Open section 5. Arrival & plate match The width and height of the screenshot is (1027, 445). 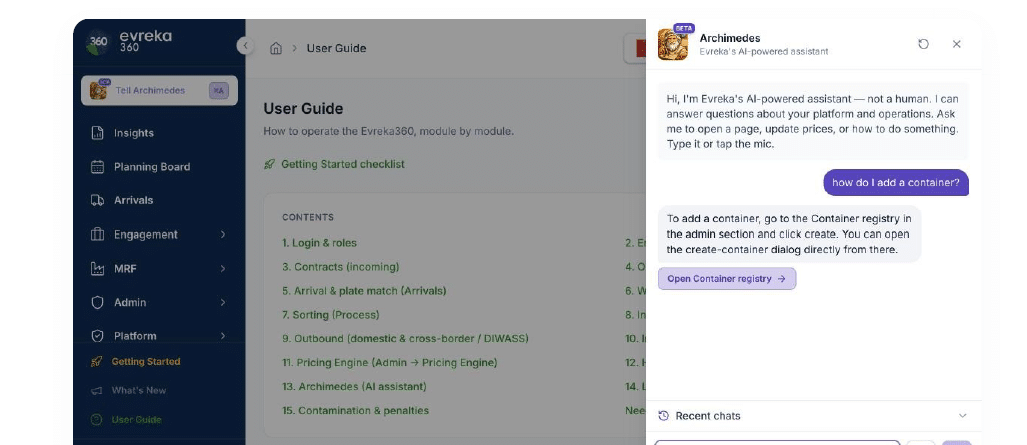click(364, 291)
